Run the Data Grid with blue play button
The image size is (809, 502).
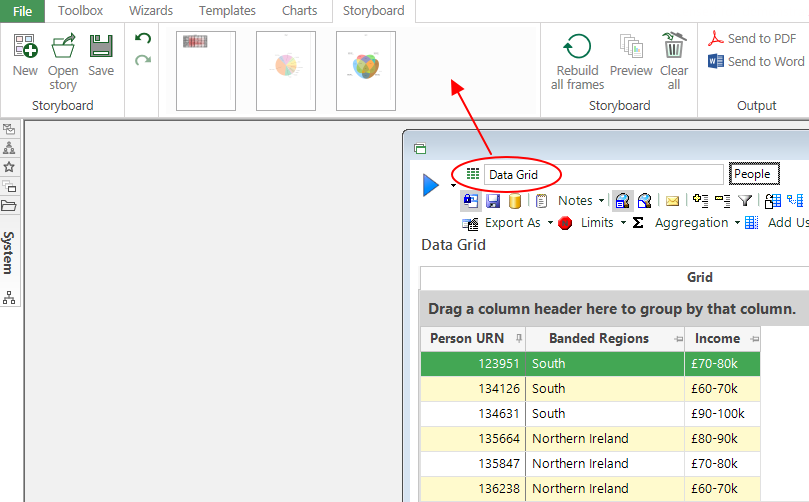point(430,185)
